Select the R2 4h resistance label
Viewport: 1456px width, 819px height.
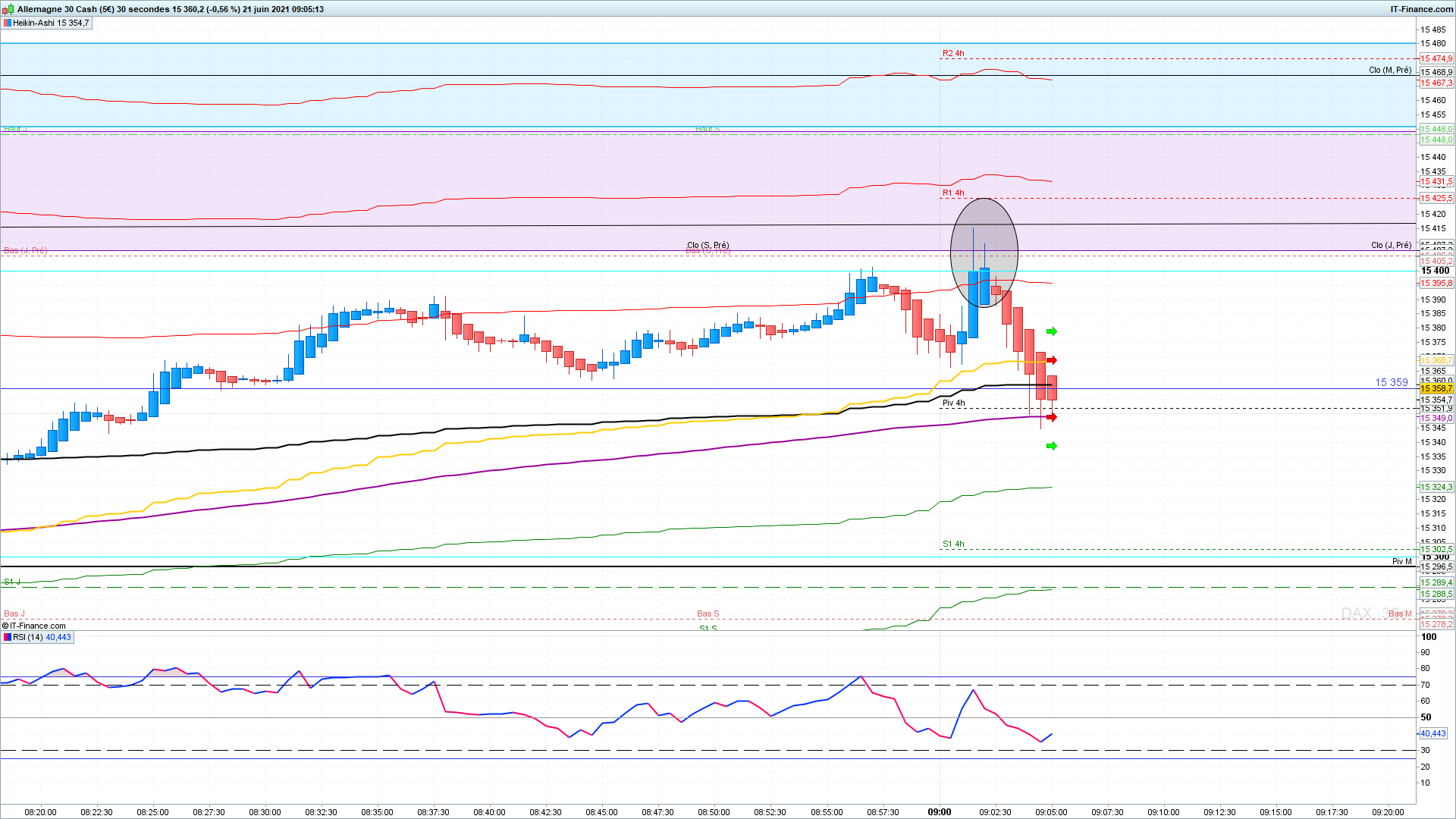[953, 53]
